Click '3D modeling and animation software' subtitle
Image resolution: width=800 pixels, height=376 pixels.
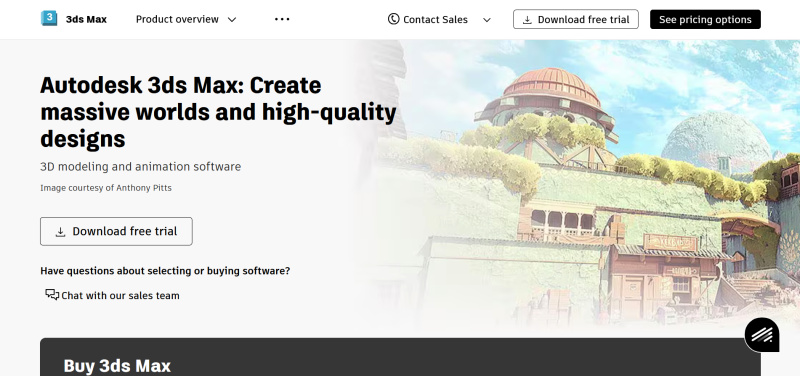pyautogui.click(x=140, y=167)
